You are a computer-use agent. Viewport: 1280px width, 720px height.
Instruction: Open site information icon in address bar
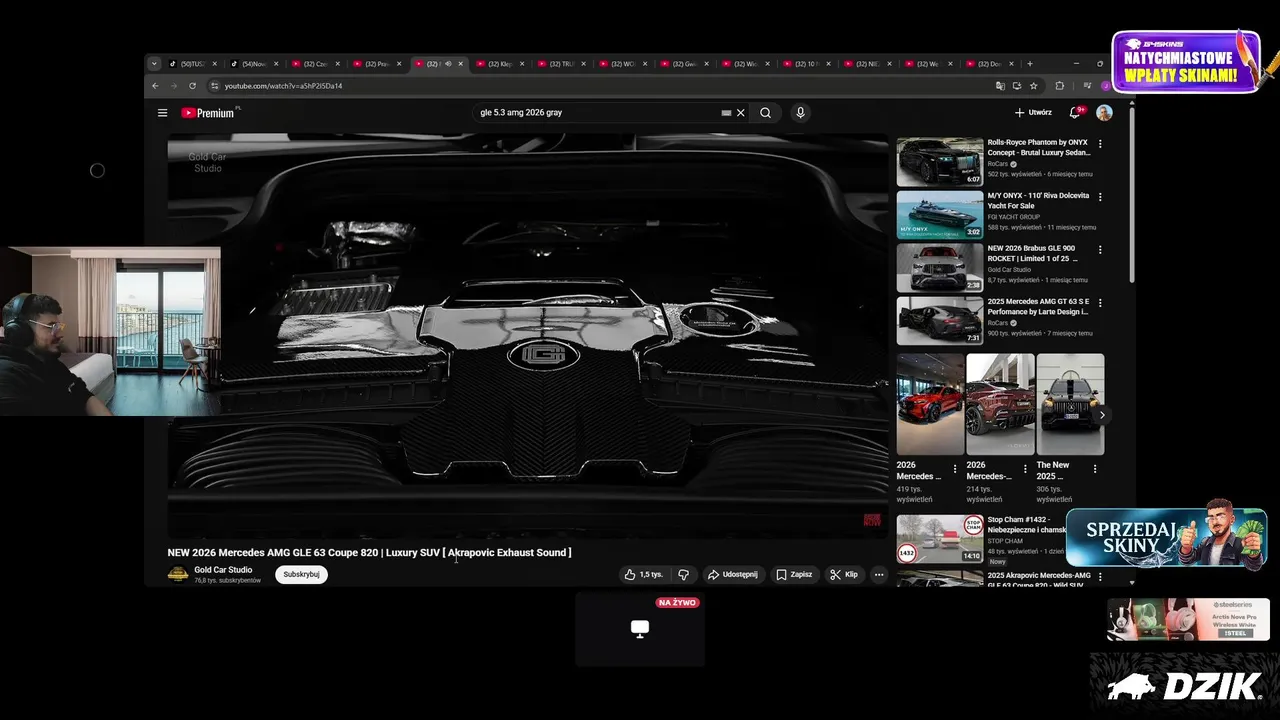pos(214,86)
